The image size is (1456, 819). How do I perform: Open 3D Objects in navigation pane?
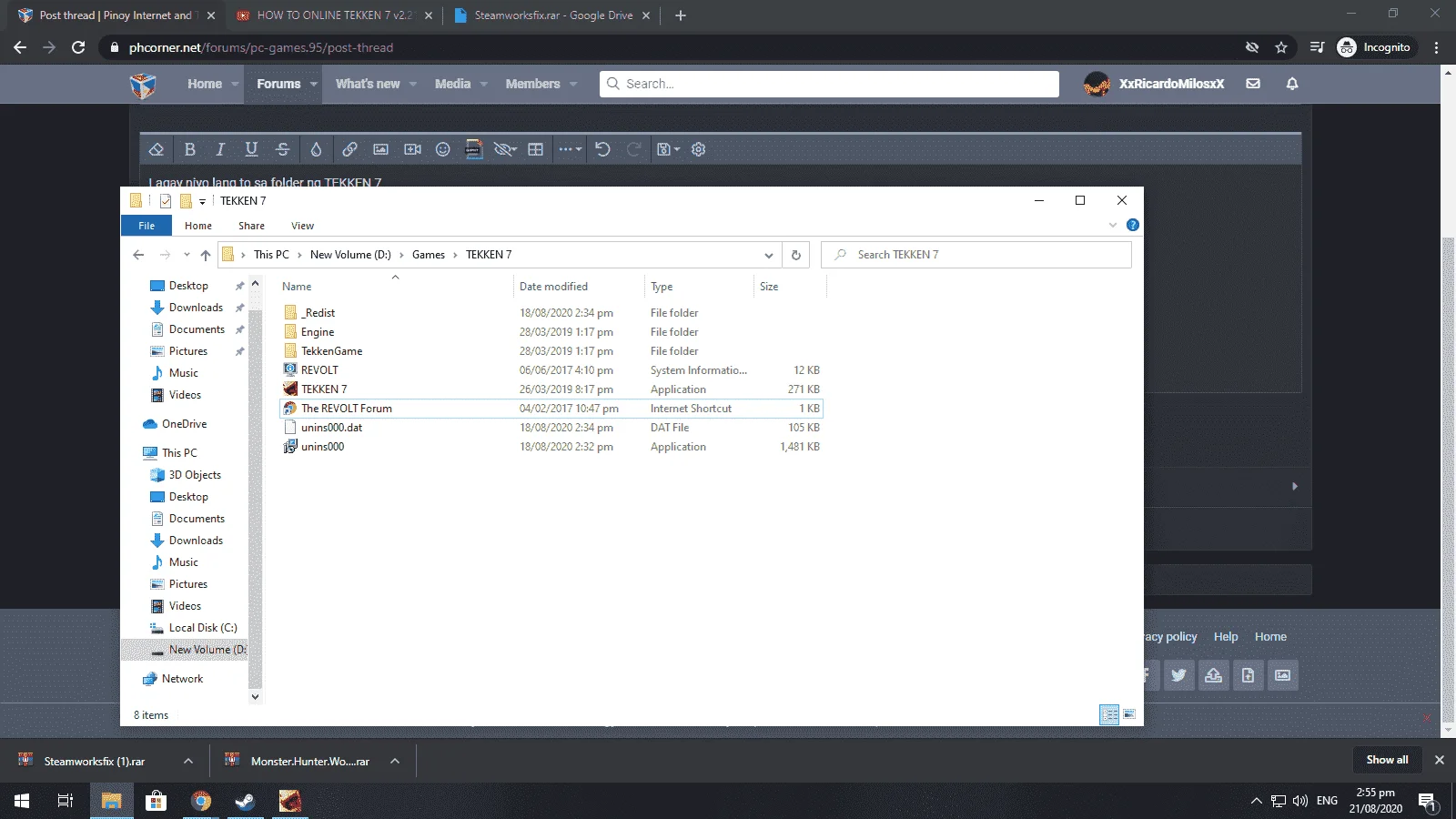[195, 475]
